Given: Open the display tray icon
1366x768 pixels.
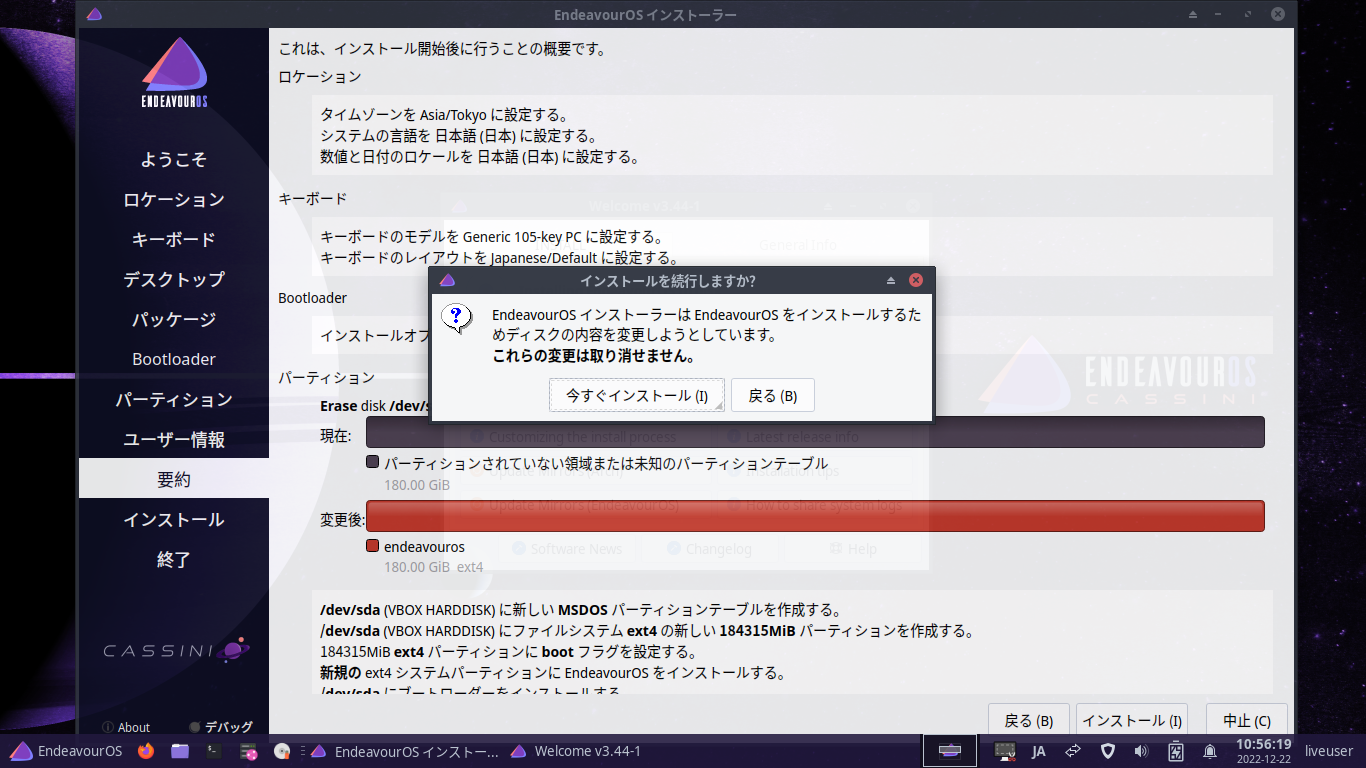Looking at the screenshot, I should tap(1005, 751).
